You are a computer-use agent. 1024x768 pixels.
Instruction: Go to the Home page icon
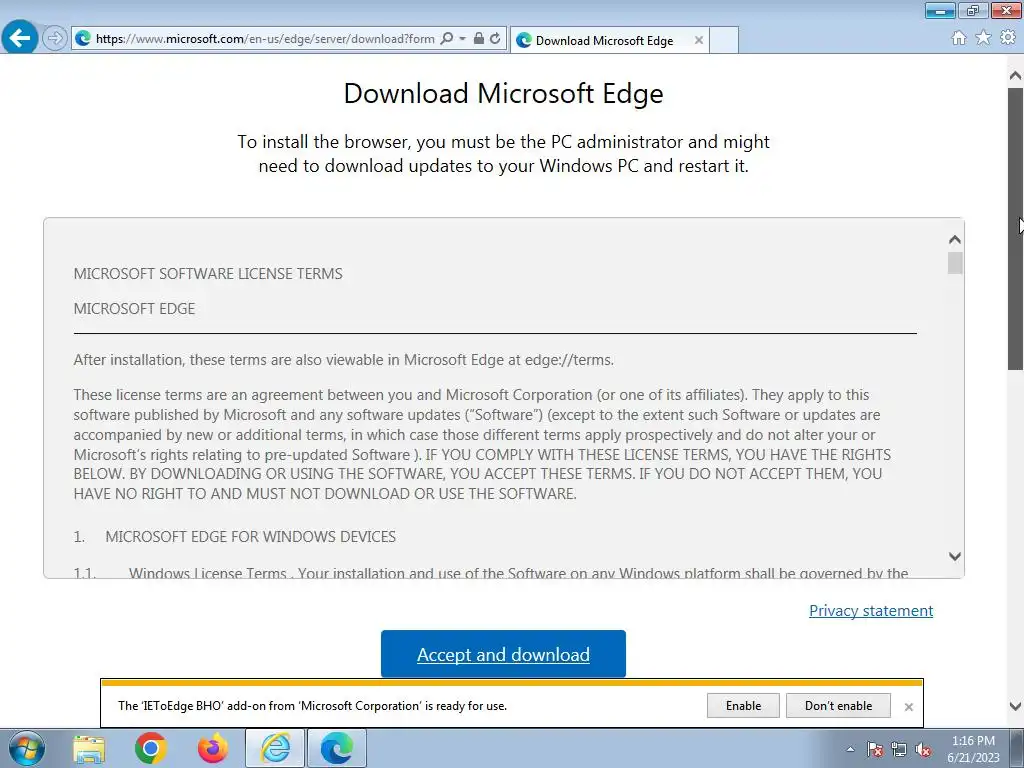coord(959,38)
